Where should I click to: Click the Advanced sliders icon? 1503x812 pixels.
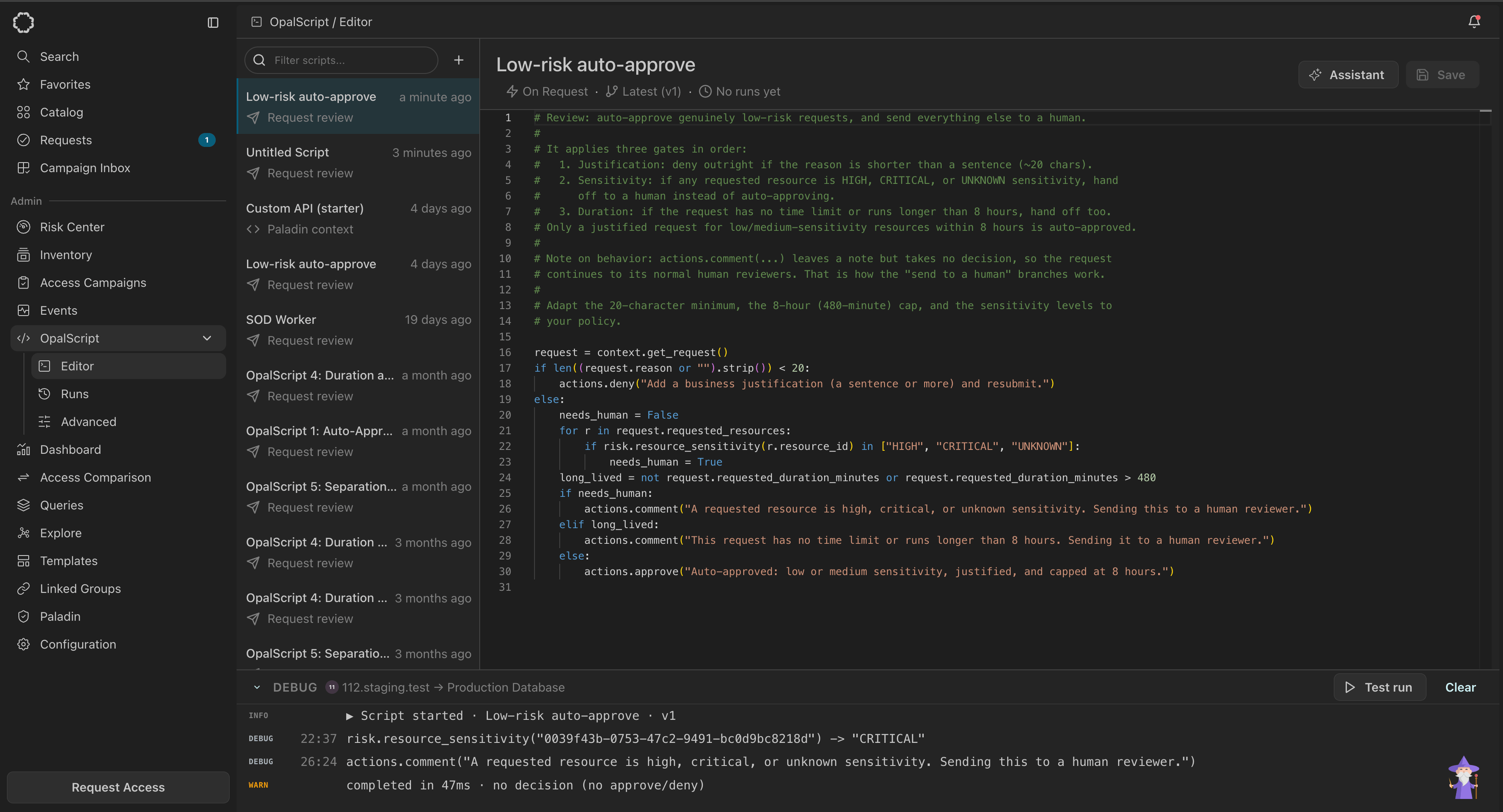pyautogui.click(x=44, y=422)
